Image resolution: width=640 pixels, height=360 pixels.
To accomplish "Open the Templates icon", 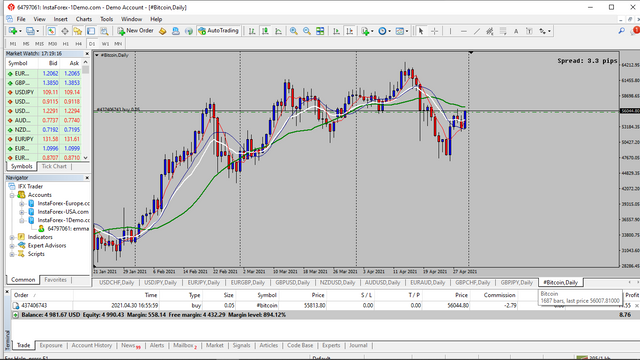I will 399,31.
